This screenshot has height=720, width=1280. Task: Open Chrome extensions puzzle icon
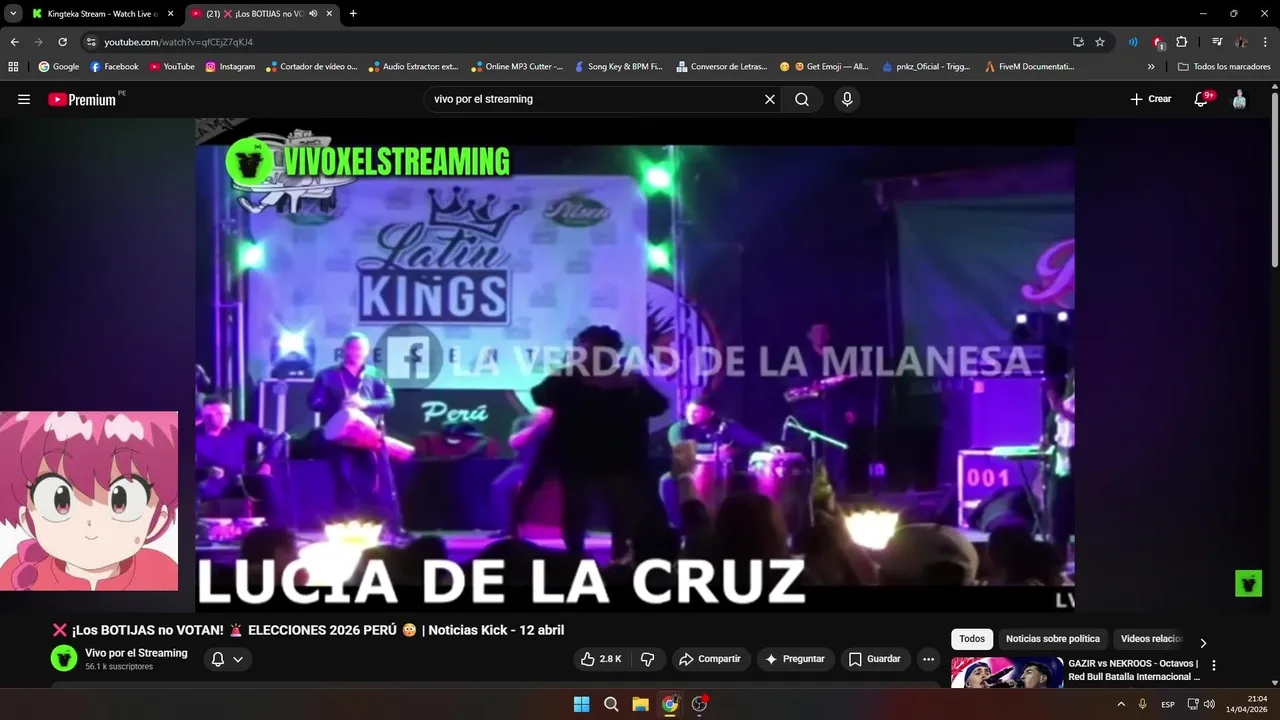[1182, 42]
